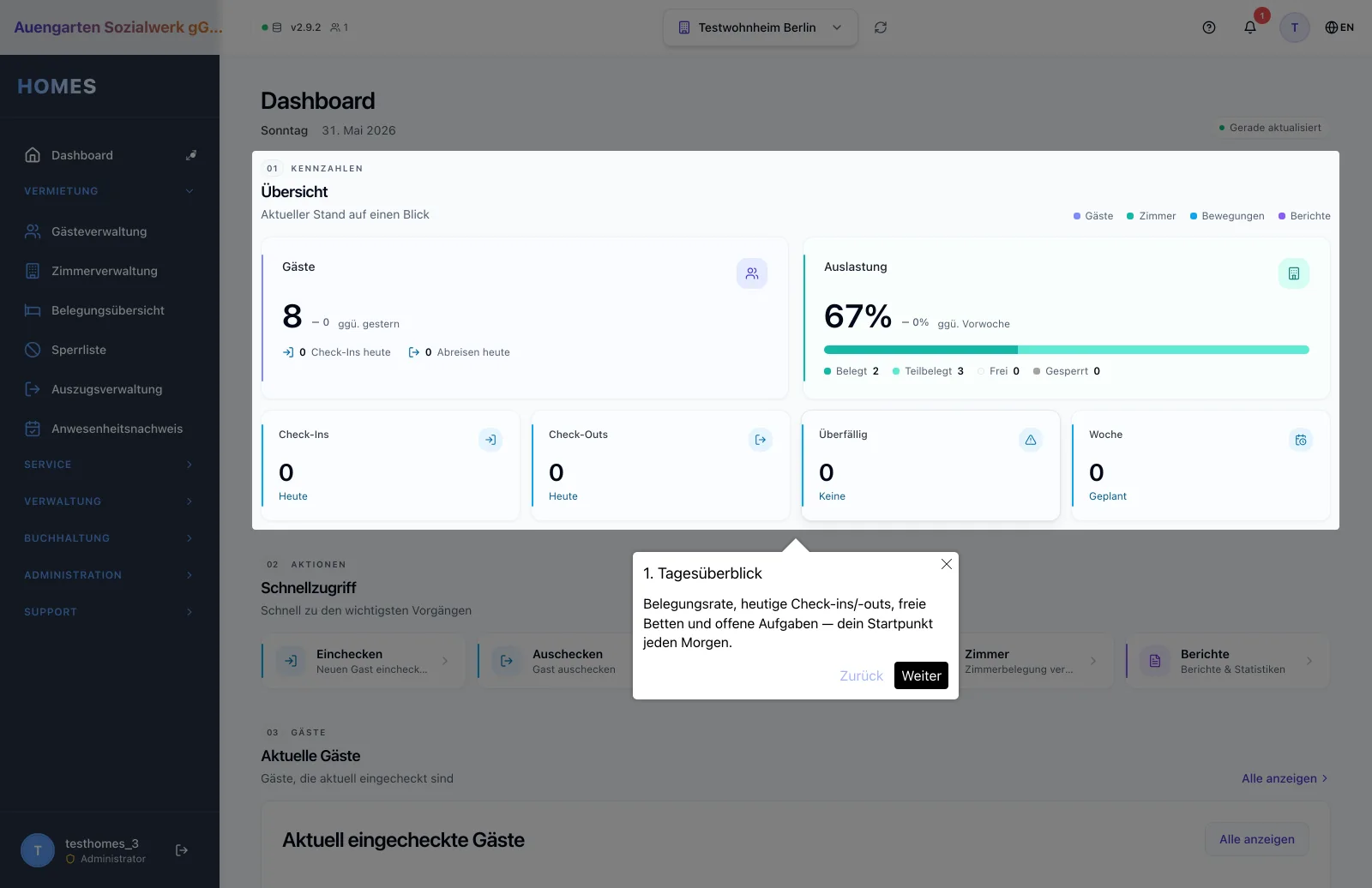
Task: Click the Gäste legend color dot
Action: (1077, 216)
